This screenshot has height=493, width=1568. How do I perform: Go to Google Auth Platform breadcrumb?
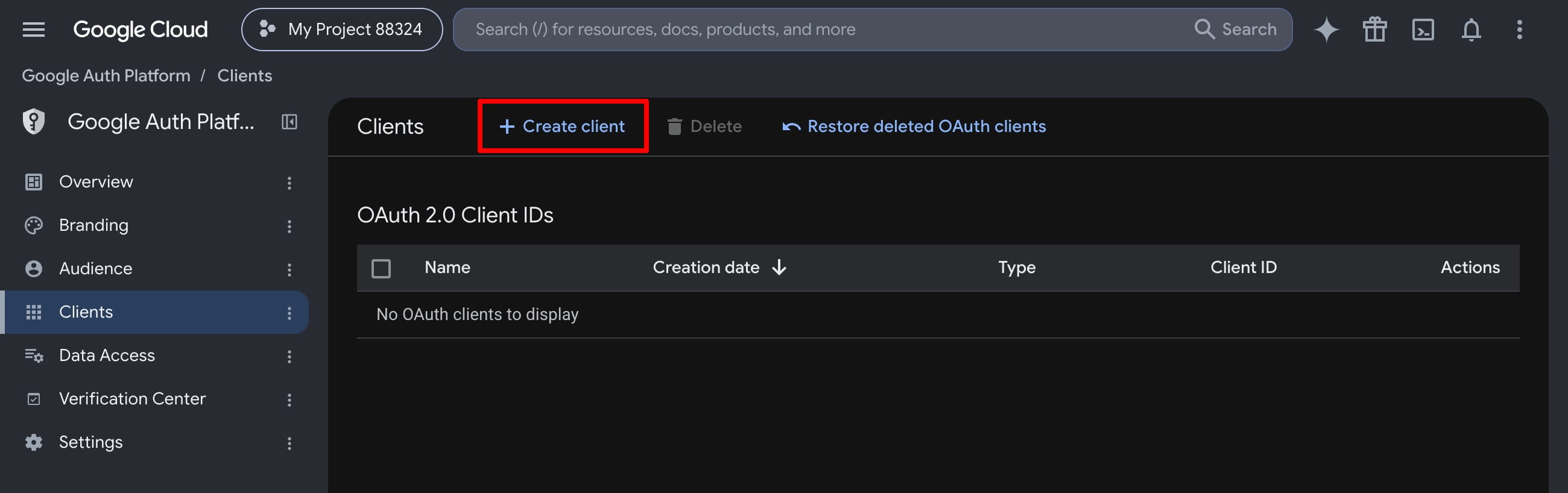pos(106,75)
